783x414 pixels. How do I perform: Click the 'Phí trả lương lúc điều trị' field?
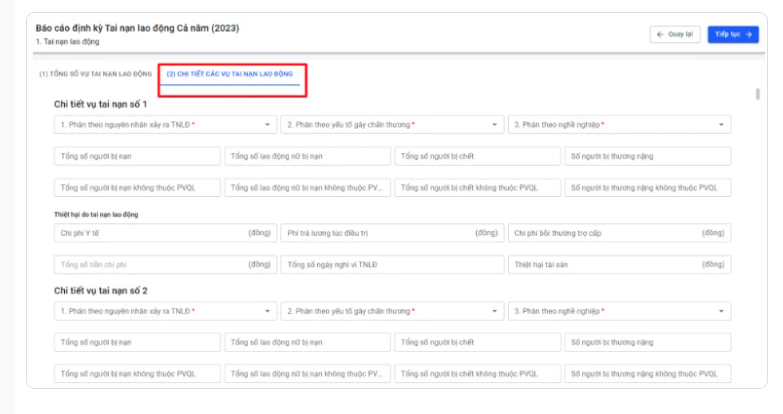tap(392, 233)
